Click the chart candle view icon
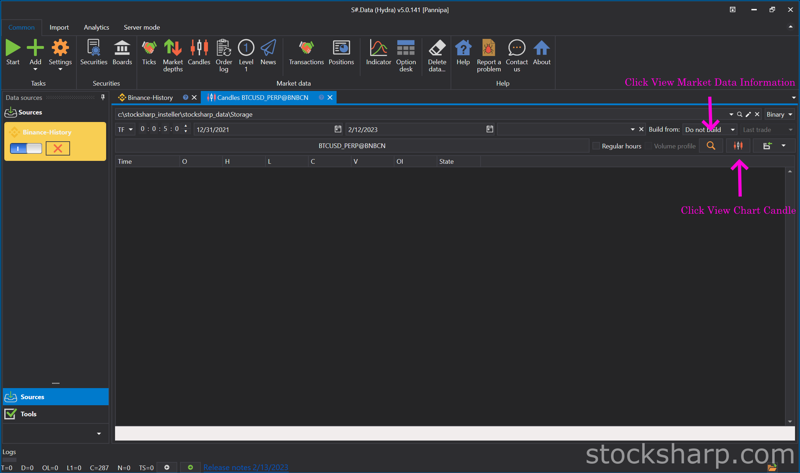The width and height of the screenshot is (800, 473). (738, 146)
